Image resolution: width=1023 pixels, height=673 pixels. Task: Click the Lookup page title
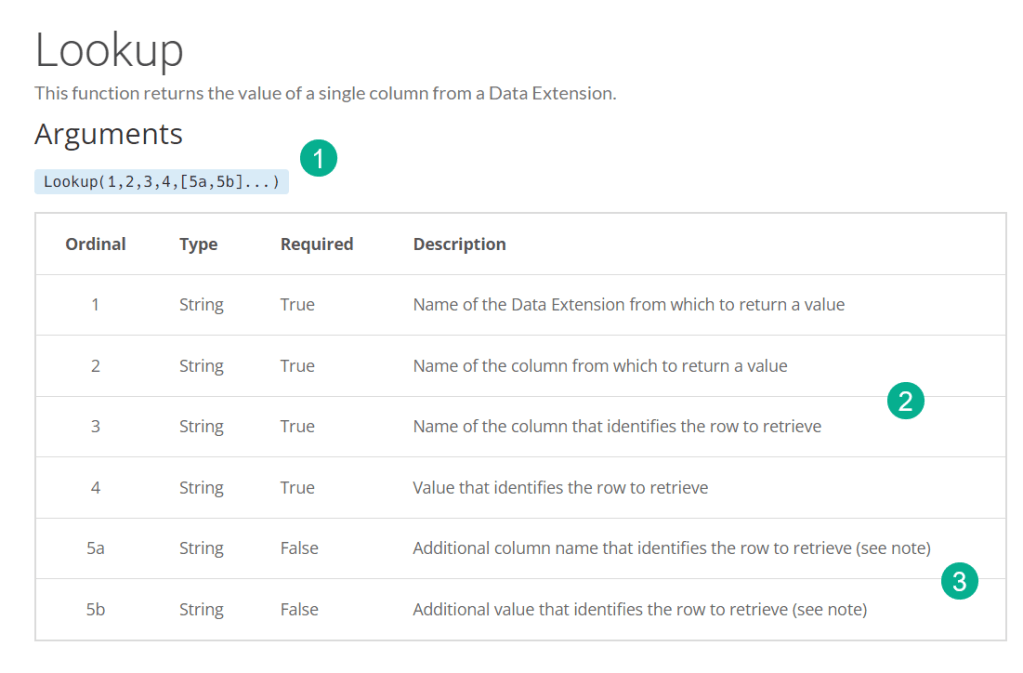tap(109, 50)
